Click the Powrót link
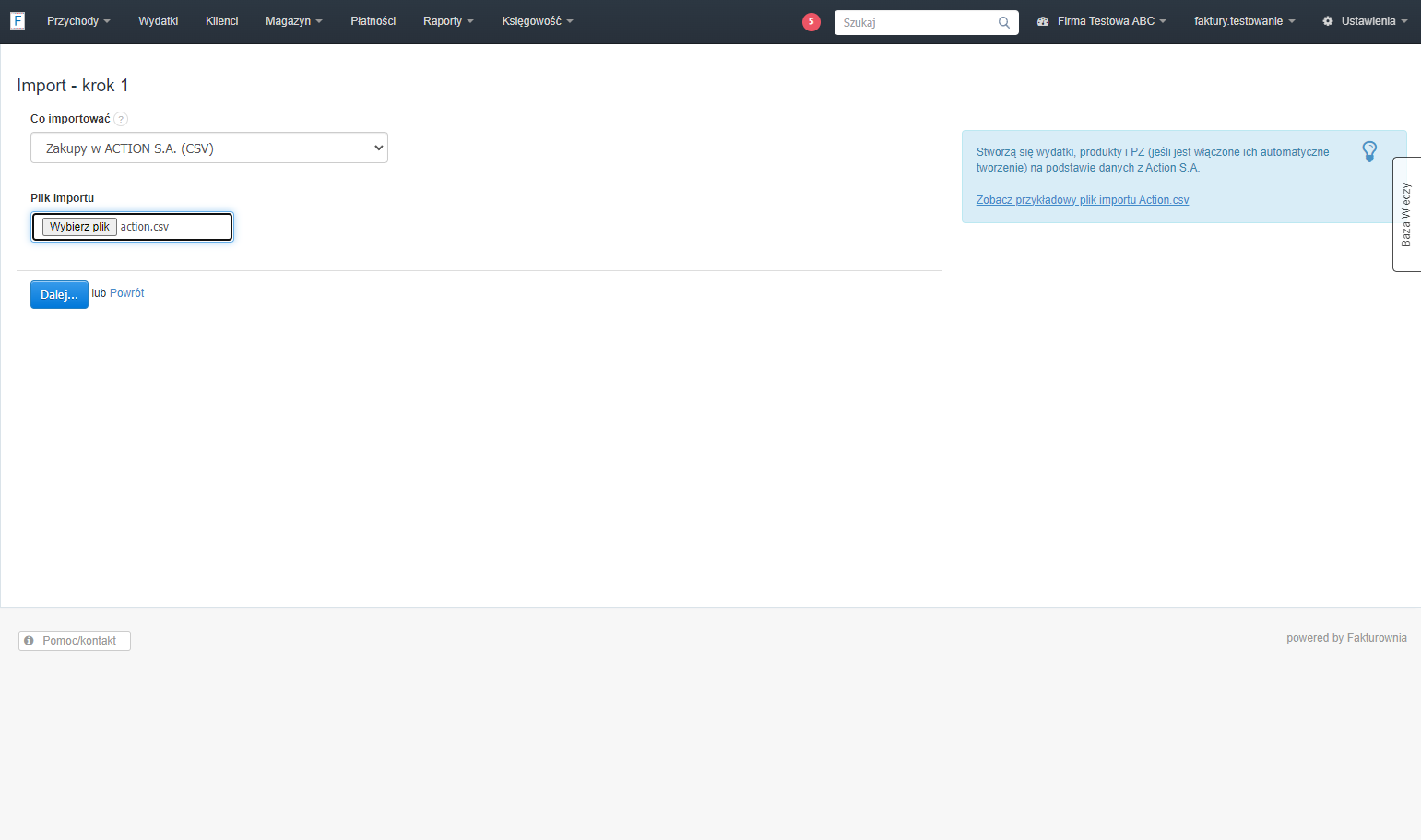Screen dimensions: 1421x840 click(127, 293)
